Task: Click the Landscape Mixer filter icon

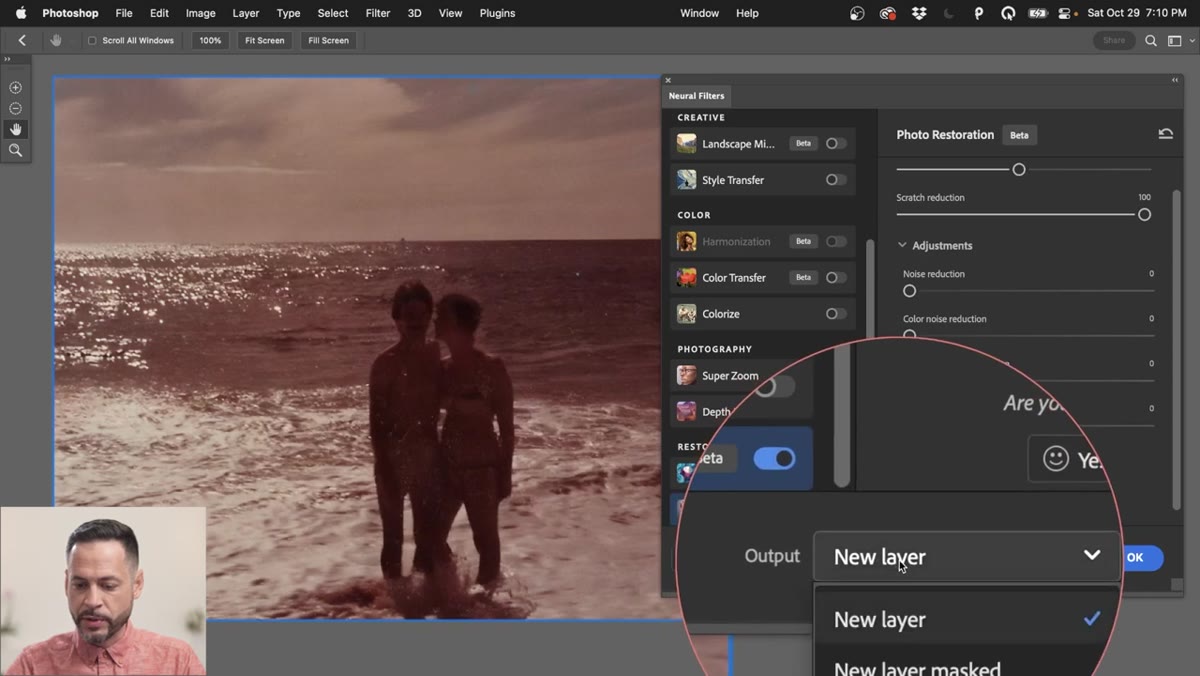Action: tap(686, 143)
